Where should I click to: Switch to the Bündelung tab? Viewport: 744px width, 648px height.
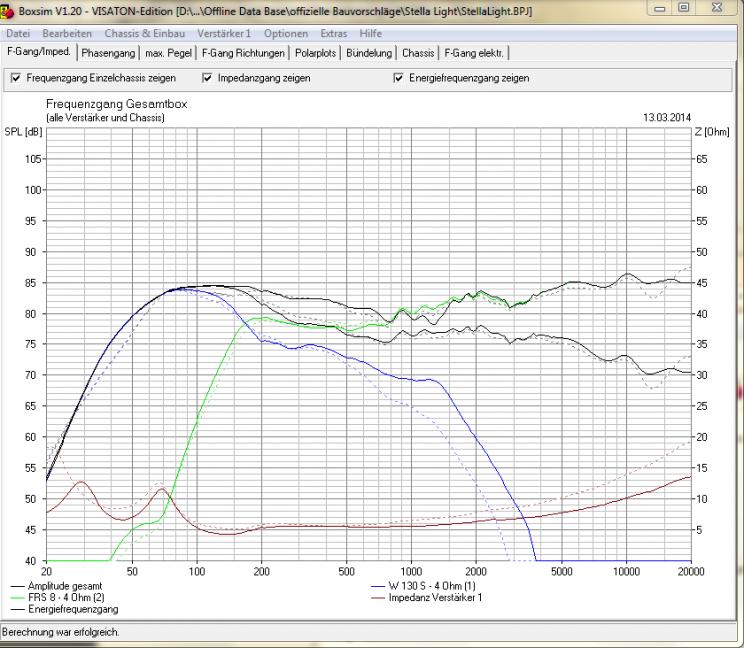point(369,52)
